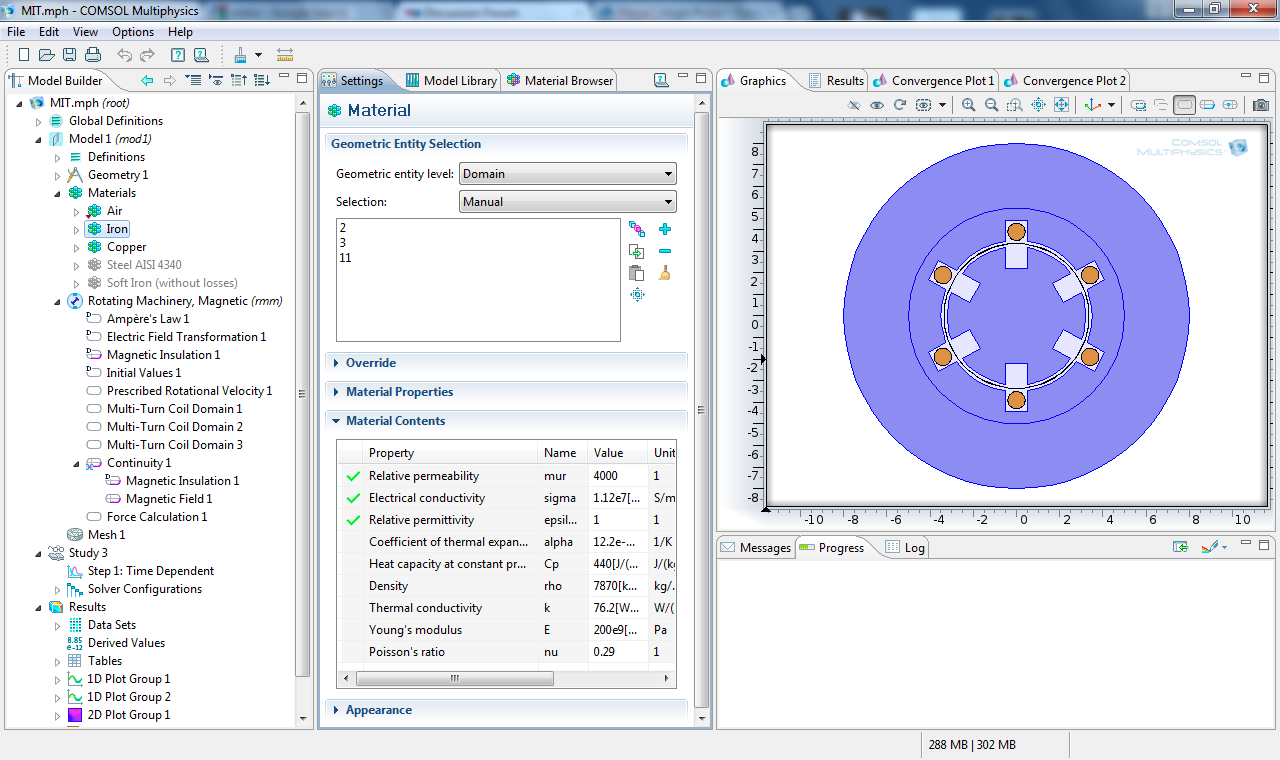The image size is (1280, 760).
Task: Click the Material Contents horizontal scrollbar
Action: click(453, 678)
